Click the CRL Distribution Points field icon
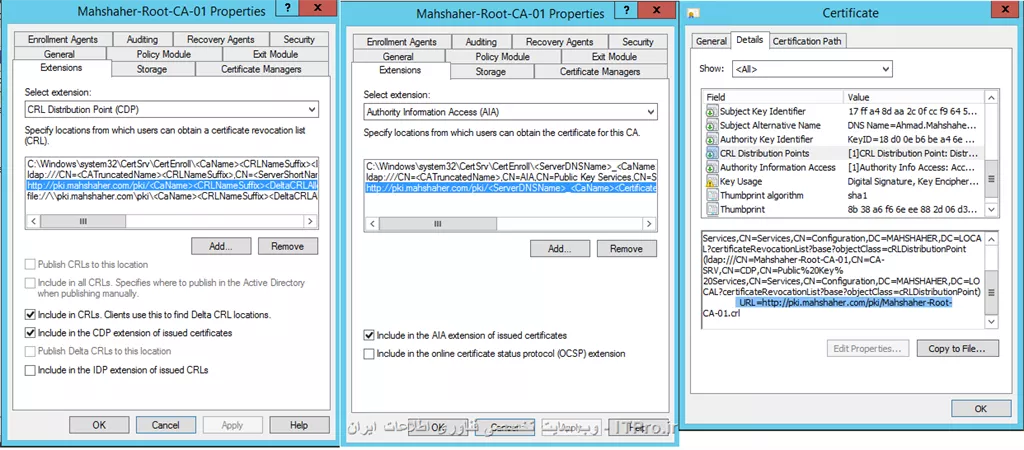This screenshot has width=1024, height=450. [711, 153]
